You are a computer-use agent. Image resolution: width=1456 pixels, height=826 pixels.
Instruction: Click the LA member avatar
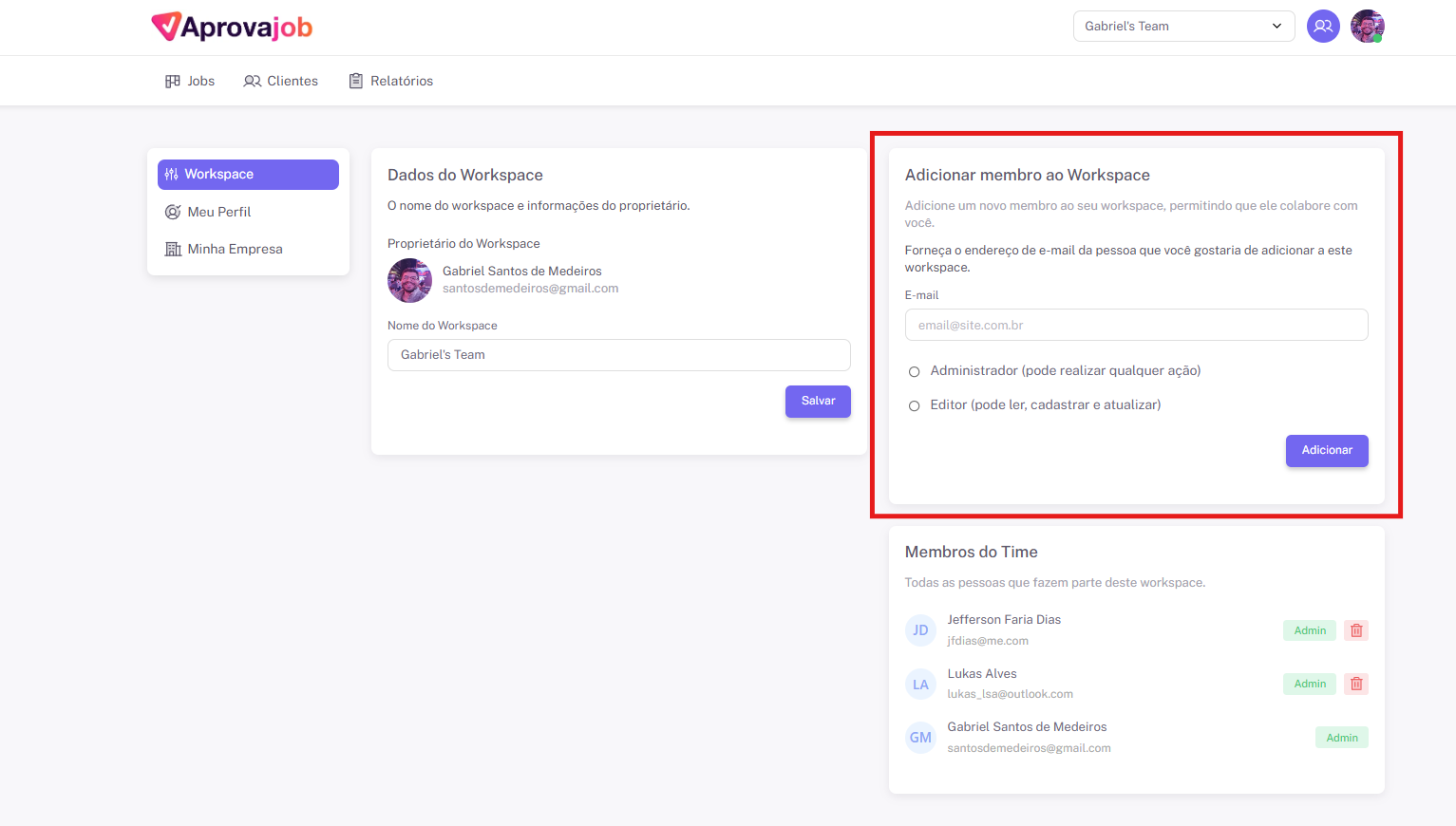tap(920, 685)
